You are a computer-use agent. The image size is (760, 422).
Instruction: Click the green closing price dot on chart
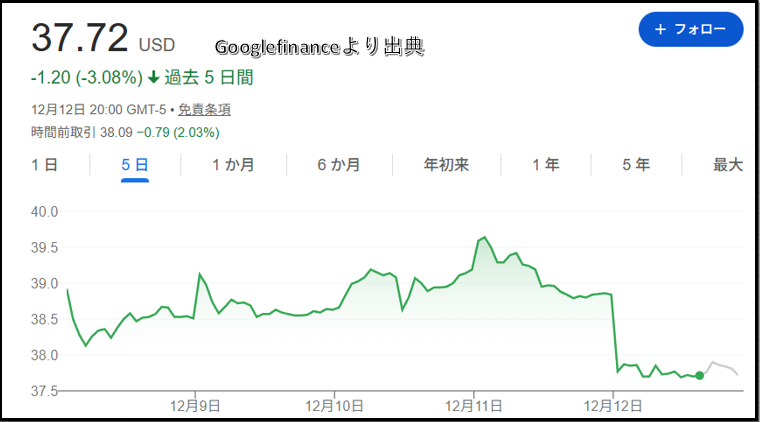coord(699,376)
